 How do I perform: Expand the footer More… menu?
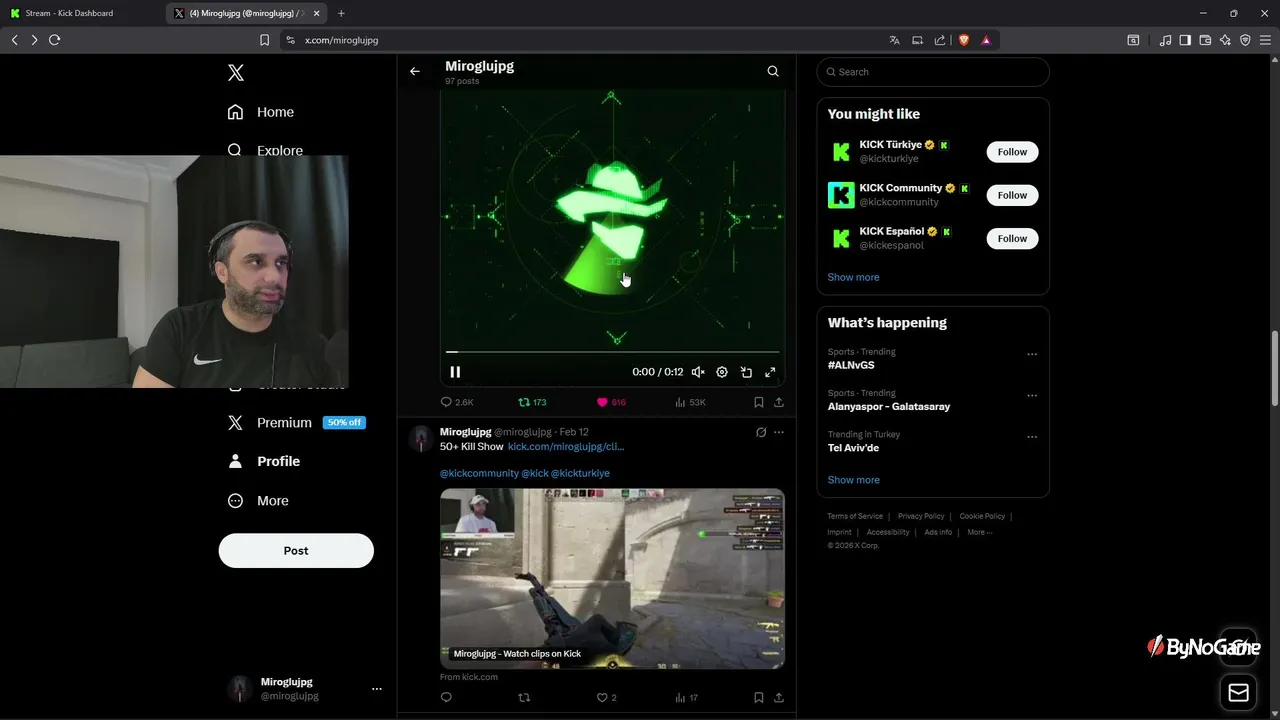[x=980, y=532]
